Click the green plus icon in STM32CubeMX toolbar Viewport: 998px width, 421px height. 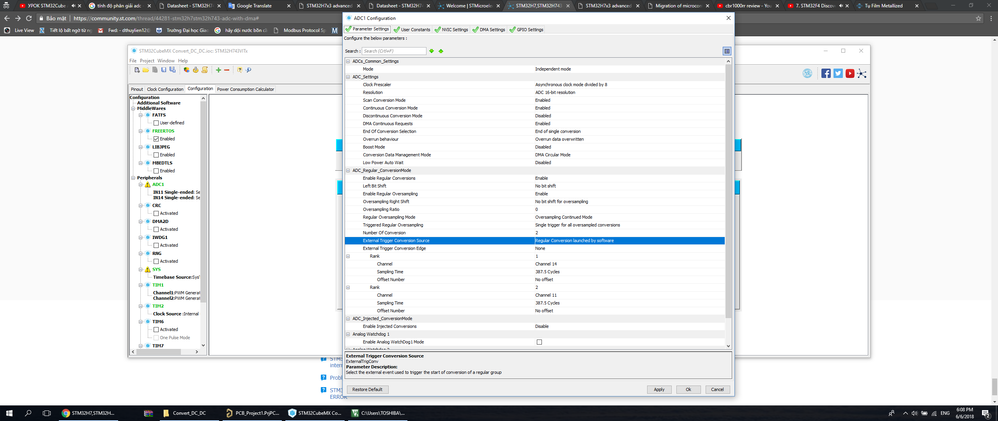tap(218, 70)
